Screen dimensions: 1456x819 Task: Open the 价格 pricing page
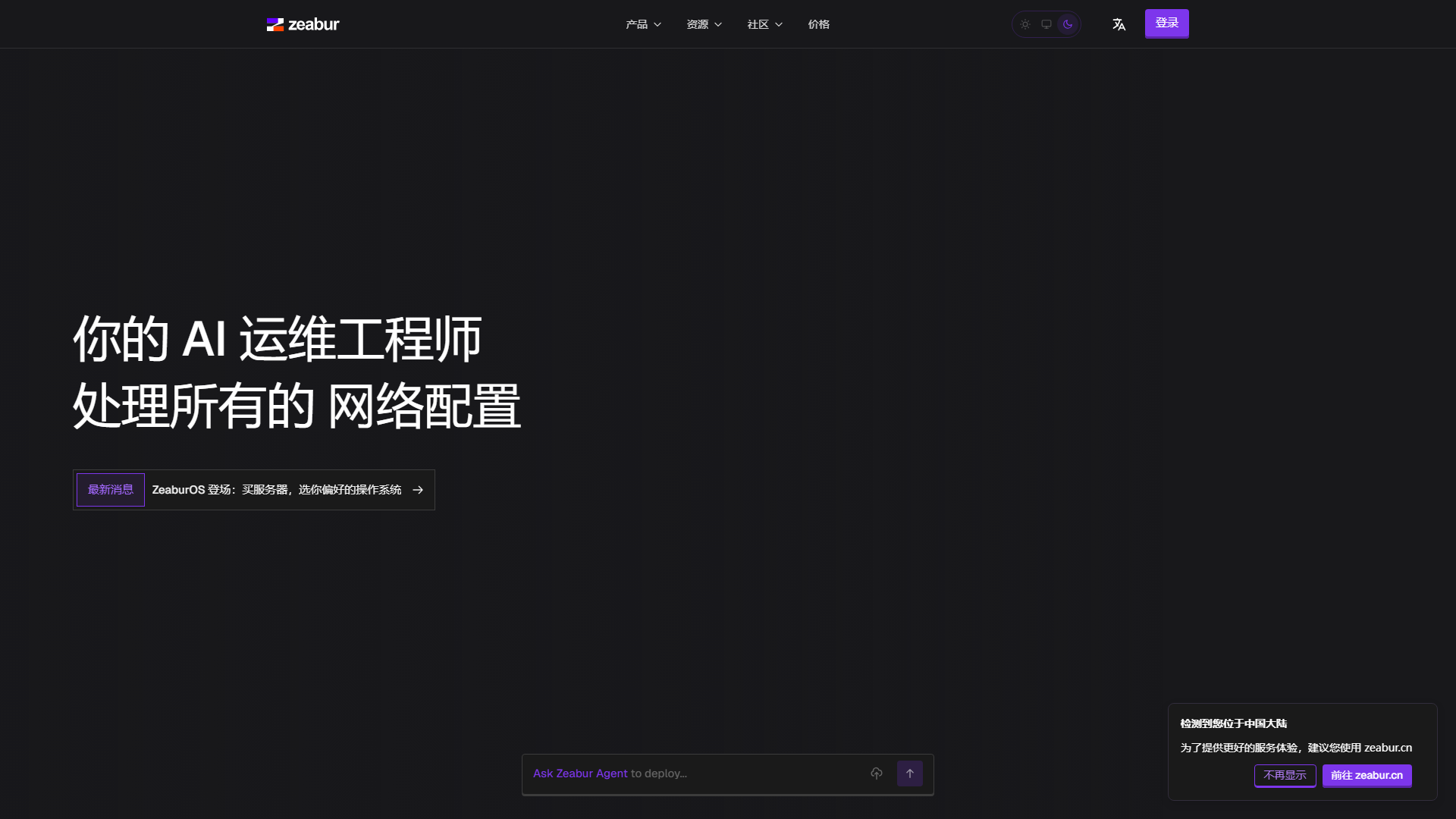[819, 24]
